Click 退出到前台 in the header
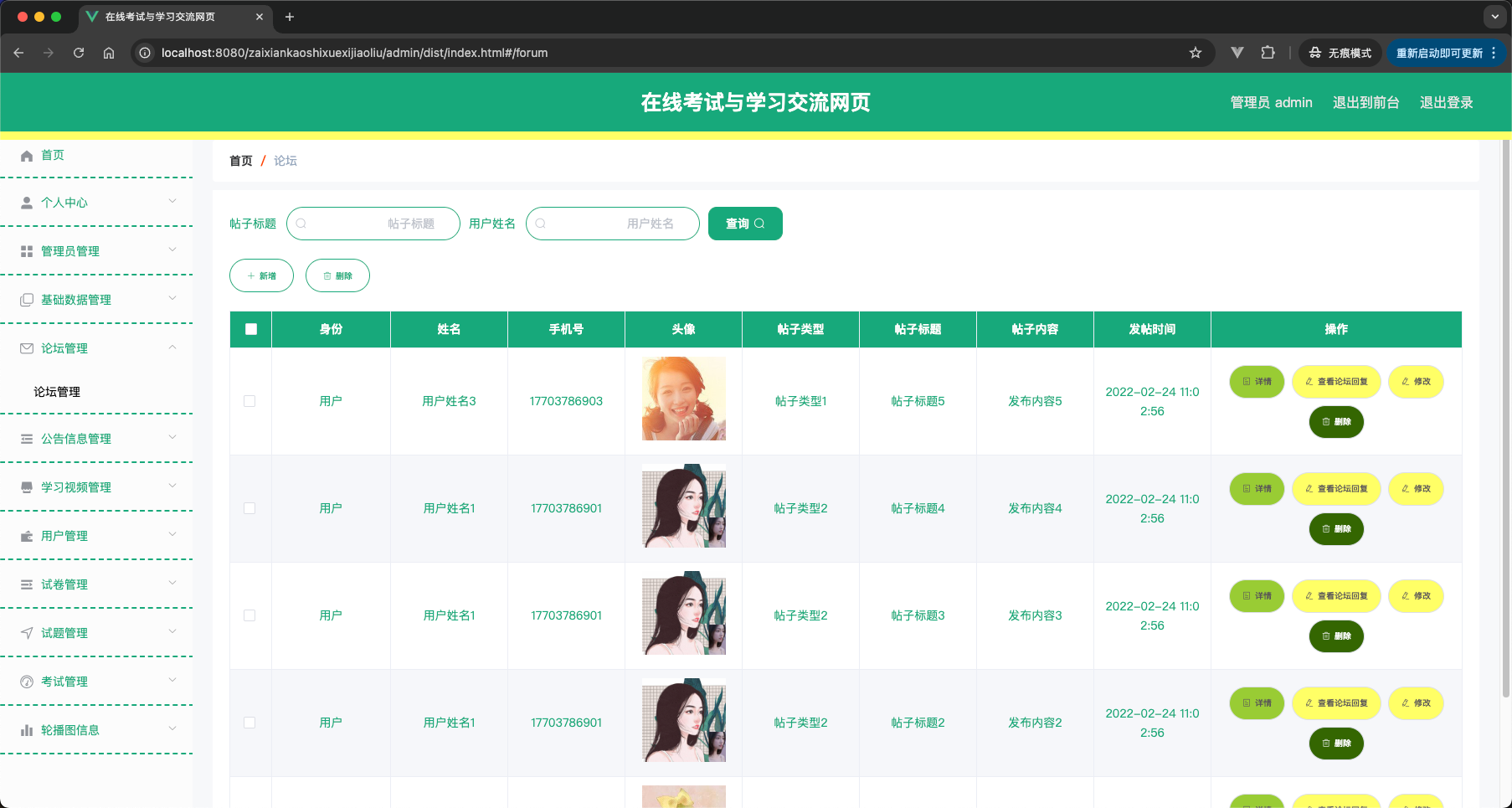The height and width of the screenshot is (808, 1512). pyautogui.click(x=1365, y=102)
